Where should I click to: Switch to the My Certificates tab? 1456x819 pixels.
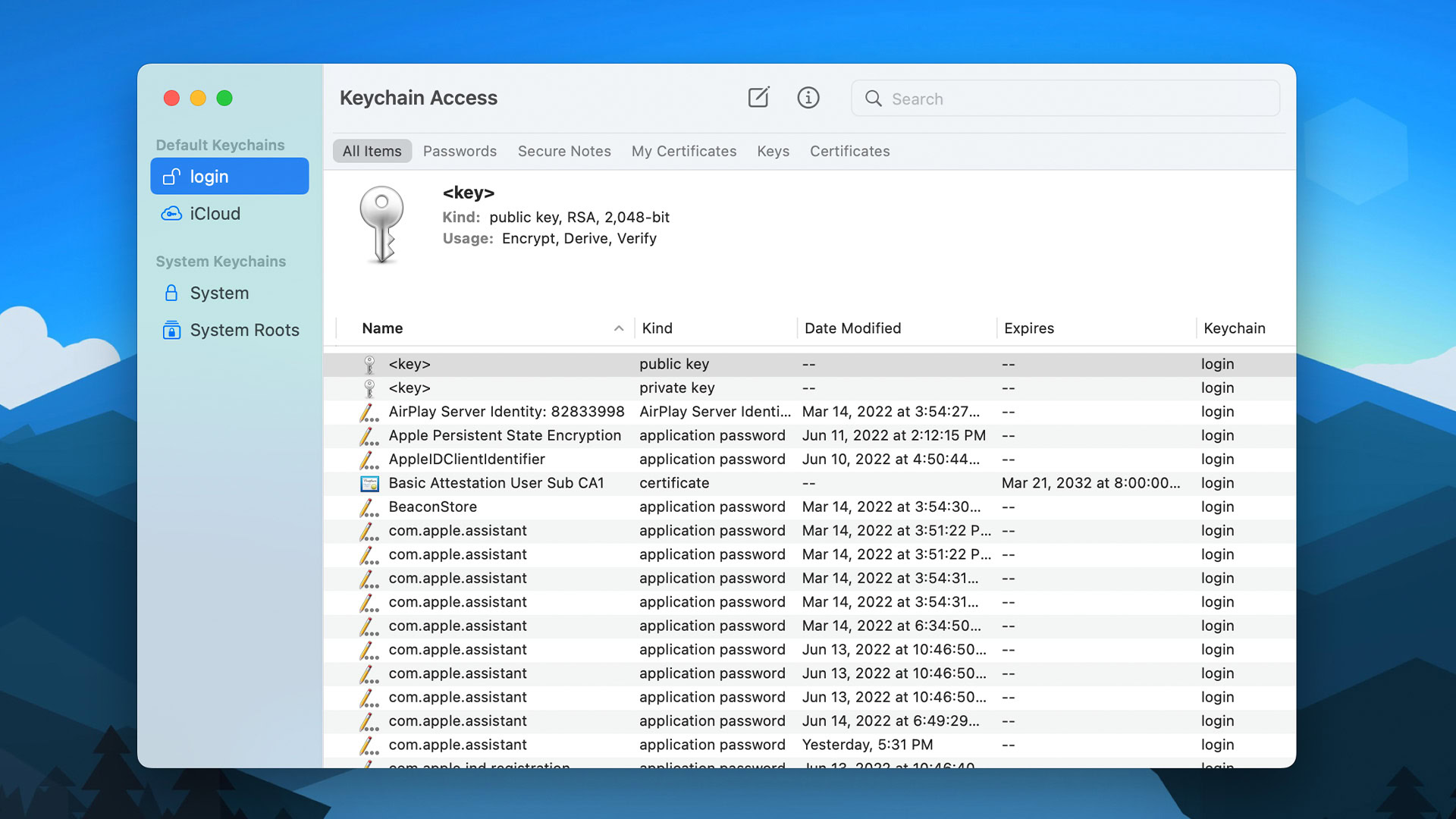(x=683, y=151)
